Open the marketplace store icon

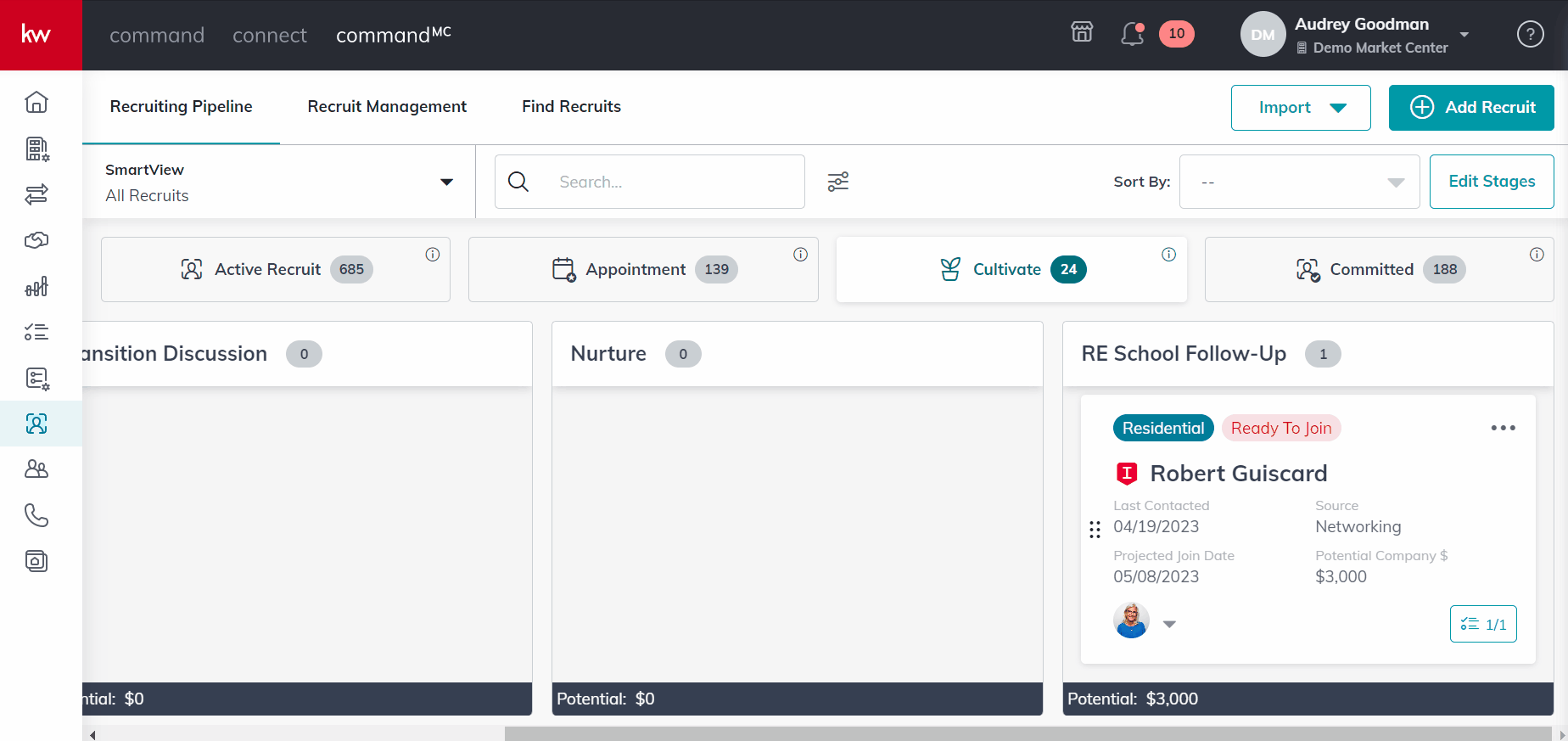click(1082, 33)
